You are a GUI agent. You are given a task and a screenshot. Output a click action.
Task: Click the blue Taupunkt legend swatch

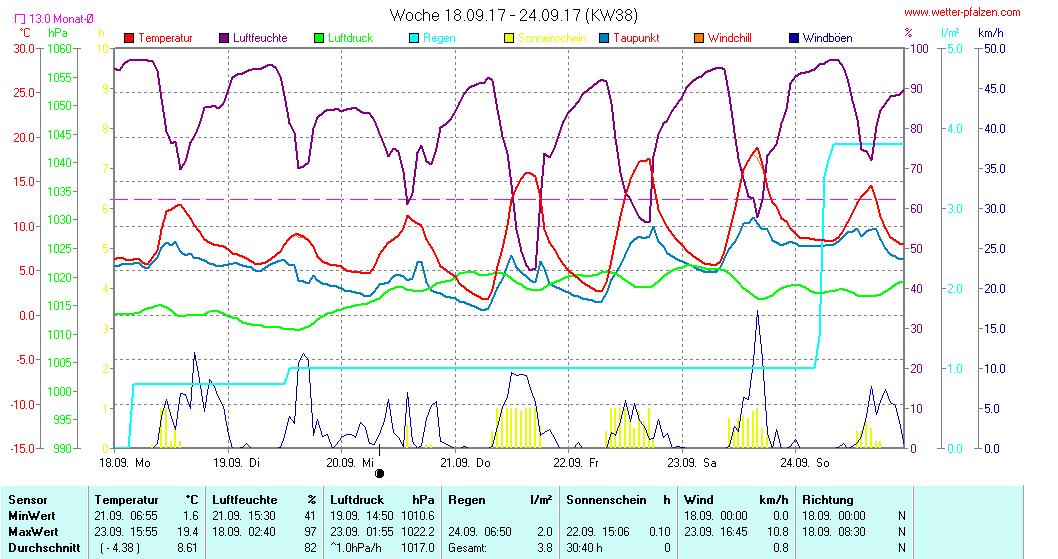point(604,38)
